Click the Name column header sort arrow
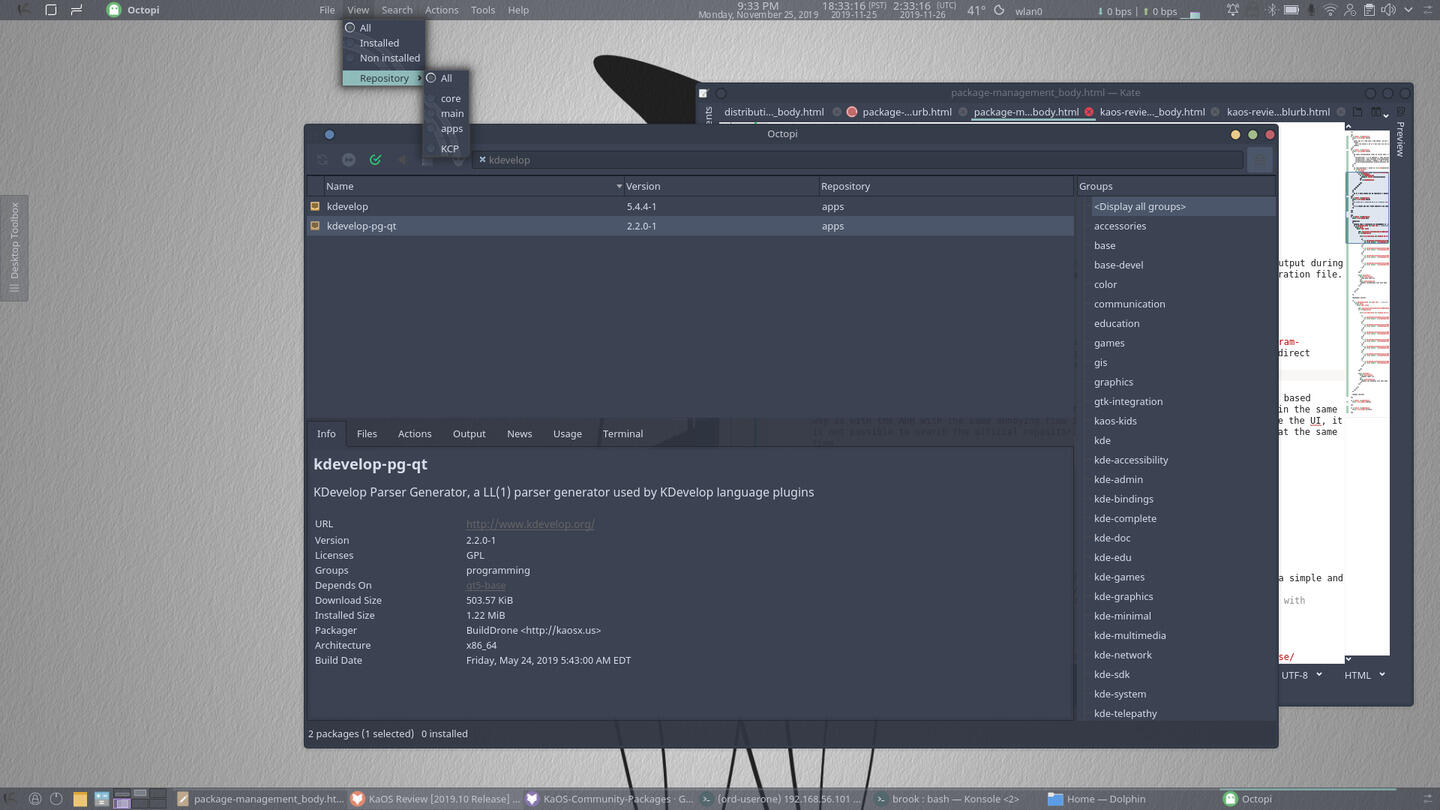The height and width of the screenshot is (810, 1440). pos(619,186)
